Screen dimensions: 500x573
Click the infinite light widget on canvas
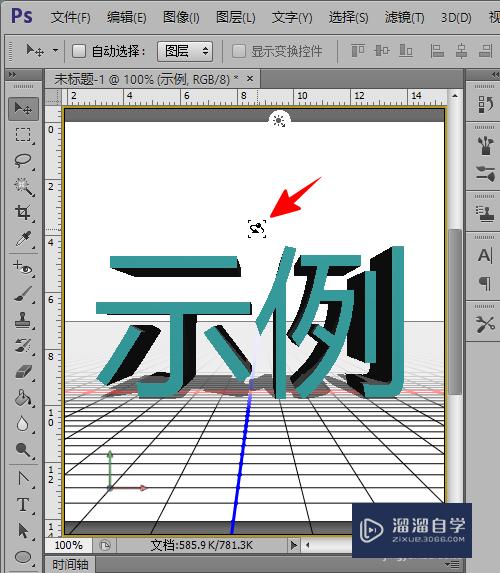click(279, 120)
